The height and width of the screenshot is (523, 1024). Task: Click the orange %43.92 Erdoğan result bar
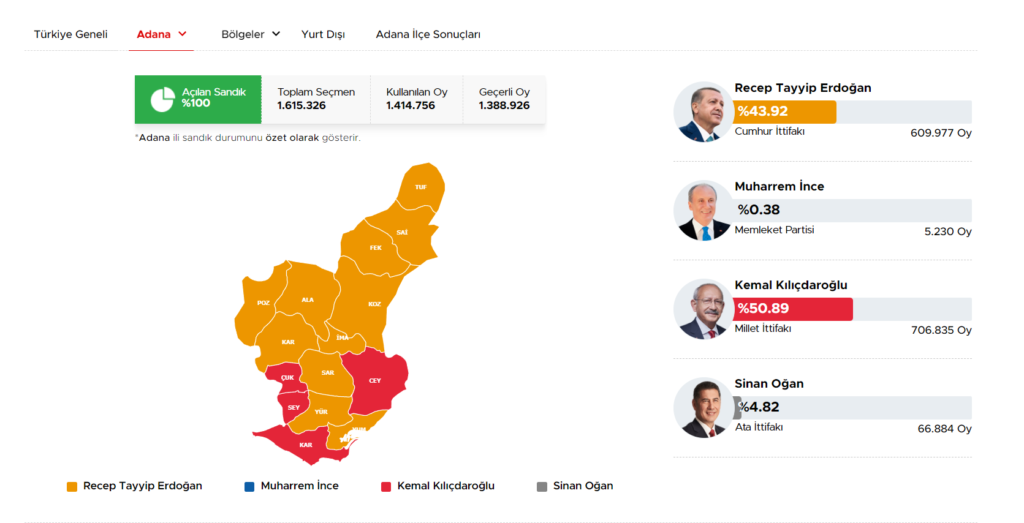click(785, 112)
